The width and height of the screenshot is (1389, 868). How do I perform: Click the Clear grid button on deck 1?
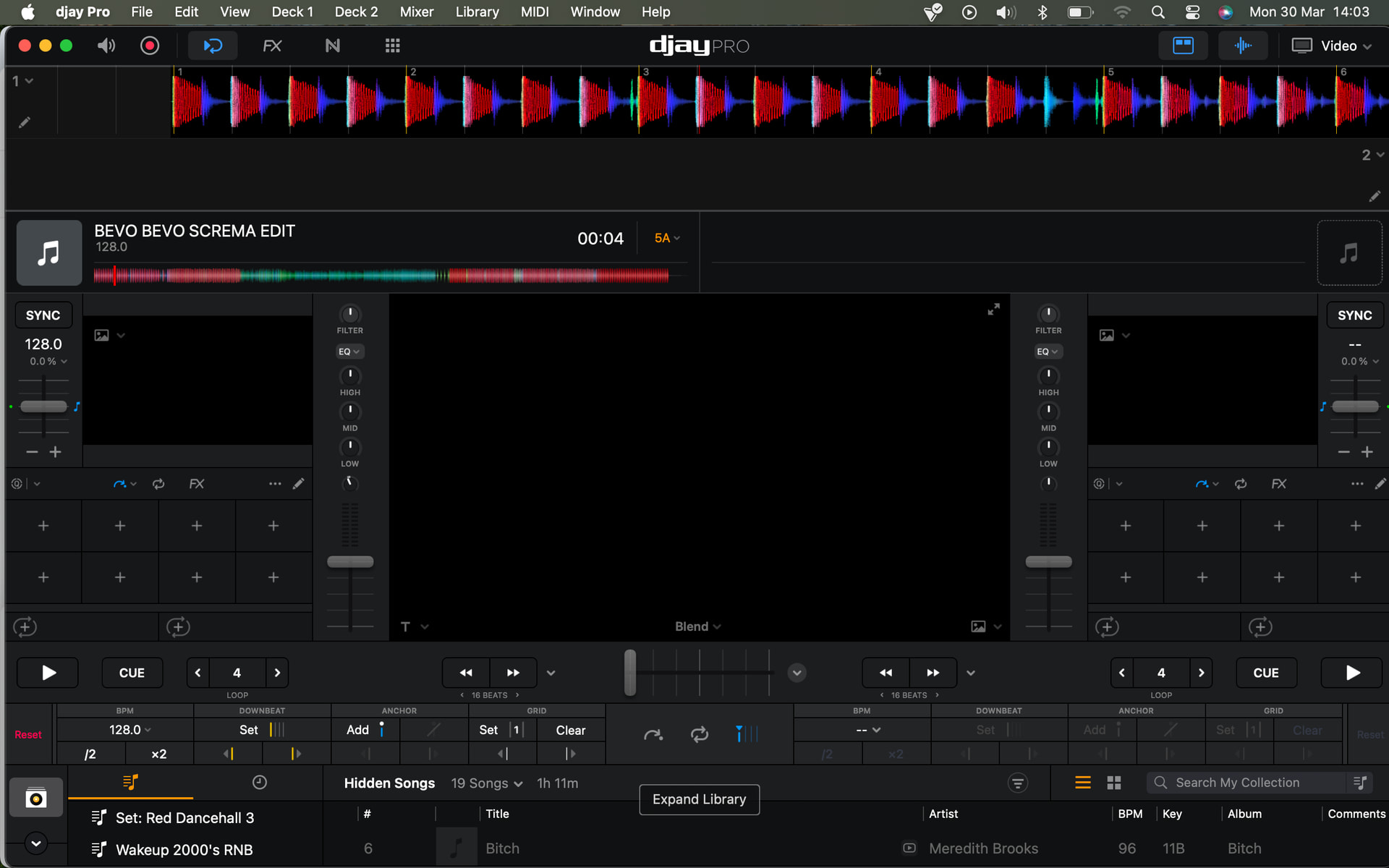(x=570, y=730)
